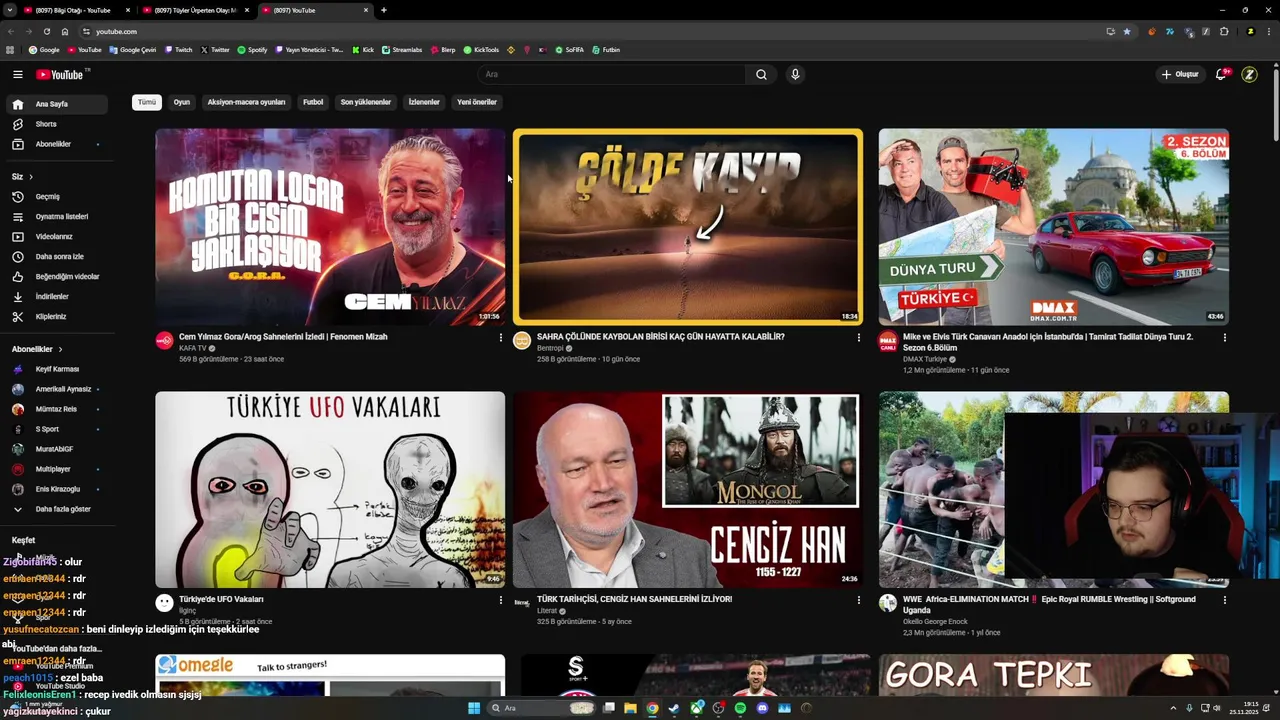The image size is (1280, 720).
Task: Select the Son yüklenenler chip
Action: [365, 102]
